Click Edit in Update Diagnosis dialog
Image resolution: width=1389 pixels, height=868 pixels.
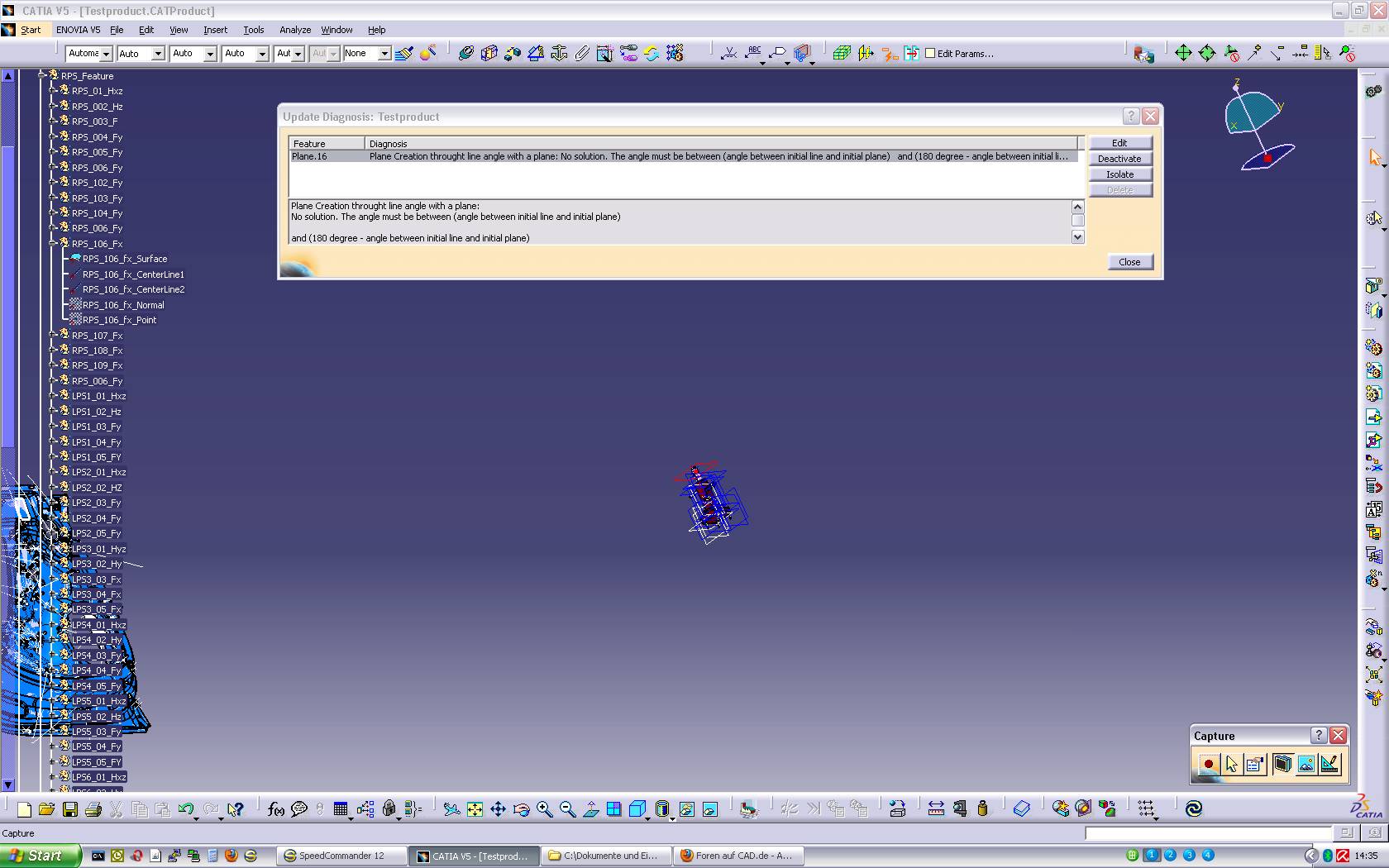[x=1119, y=143]
